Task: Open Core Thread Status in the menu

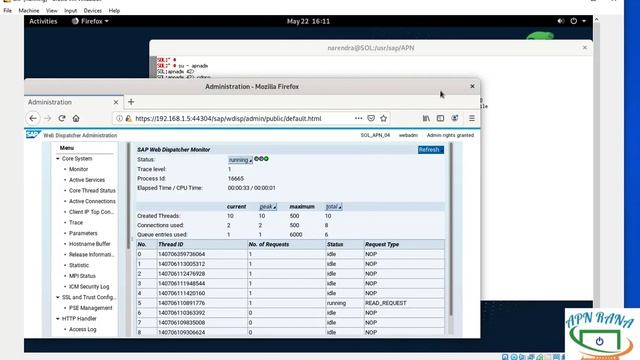Action: [92, 191]
